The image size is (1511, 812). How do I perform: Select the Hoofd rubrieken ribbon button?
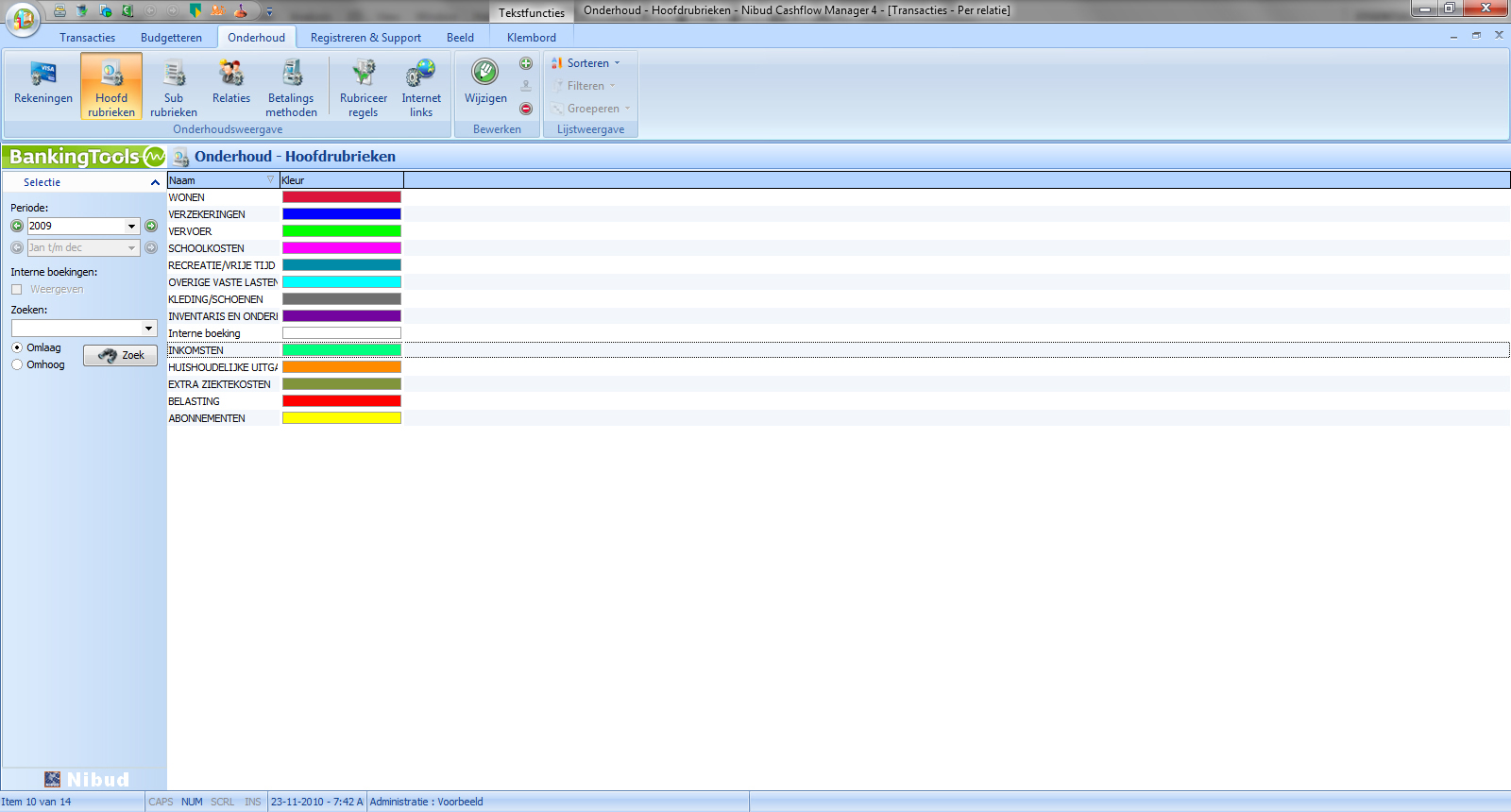pos(111,85)
